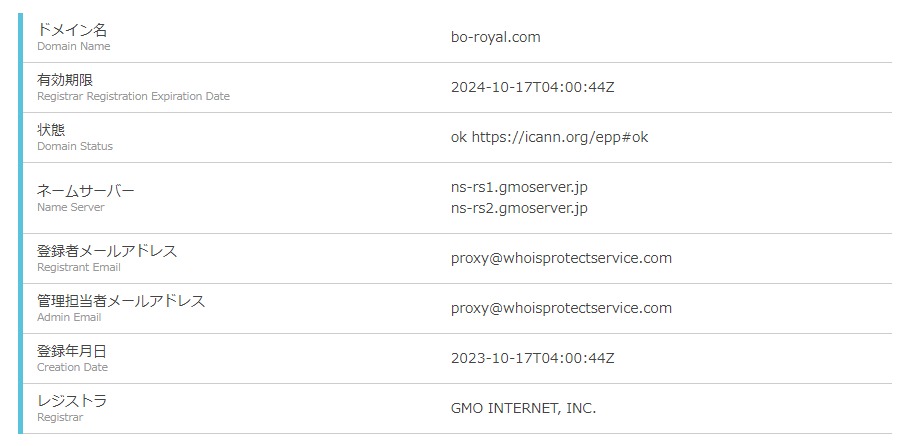This screenshot has width=909, height=446.
Task: Click the bo-royal.com domain name value
Action: tap(495, 37)
